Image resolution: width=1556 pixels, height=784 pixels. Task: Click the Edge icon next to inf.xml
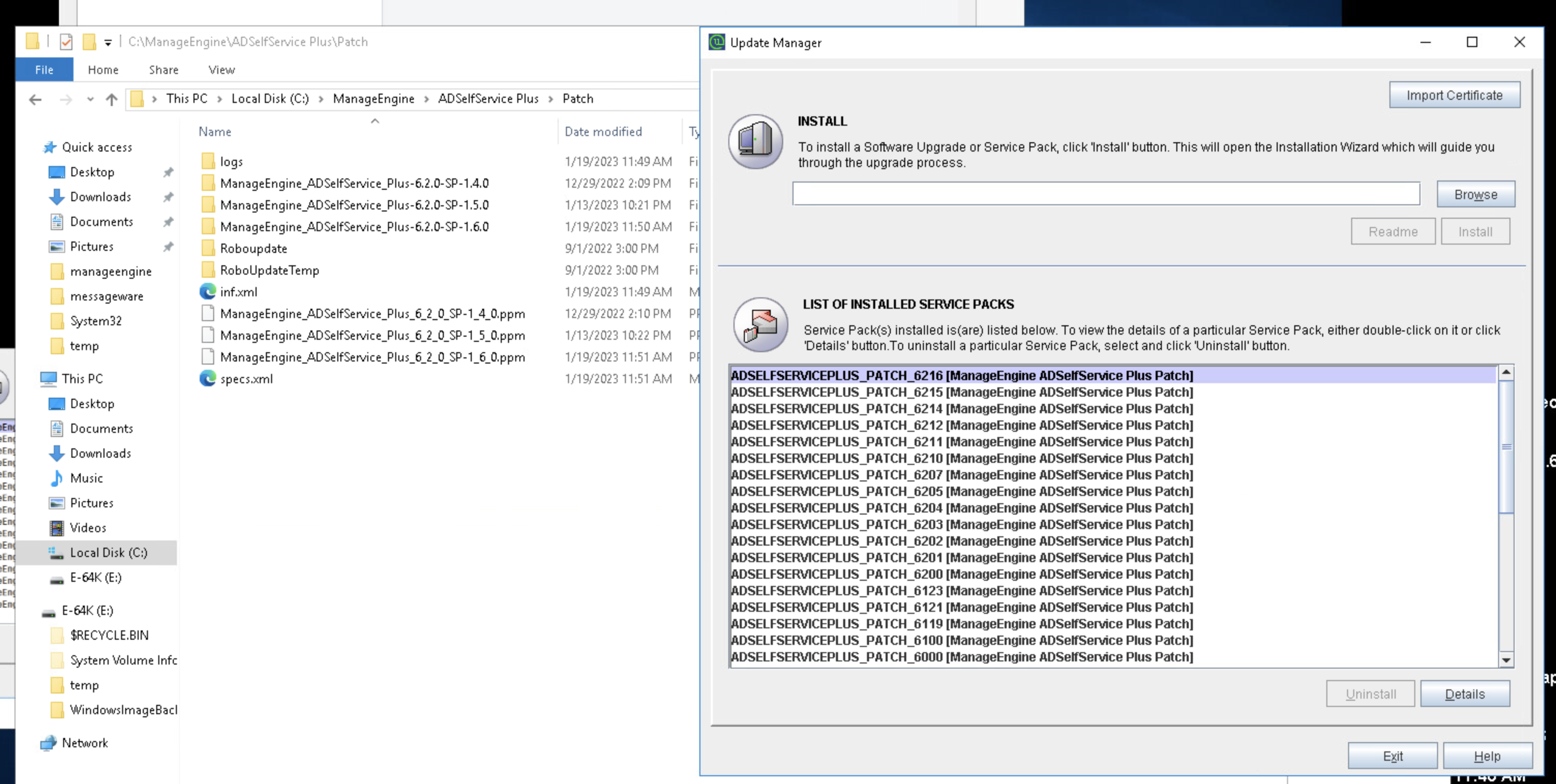[207, 292]
